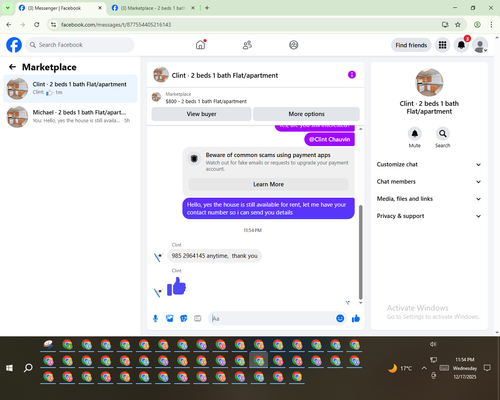This screenshot has width=500, height=400.
Task: Open the $800 2 beds listing link
Action: (206, 101)
